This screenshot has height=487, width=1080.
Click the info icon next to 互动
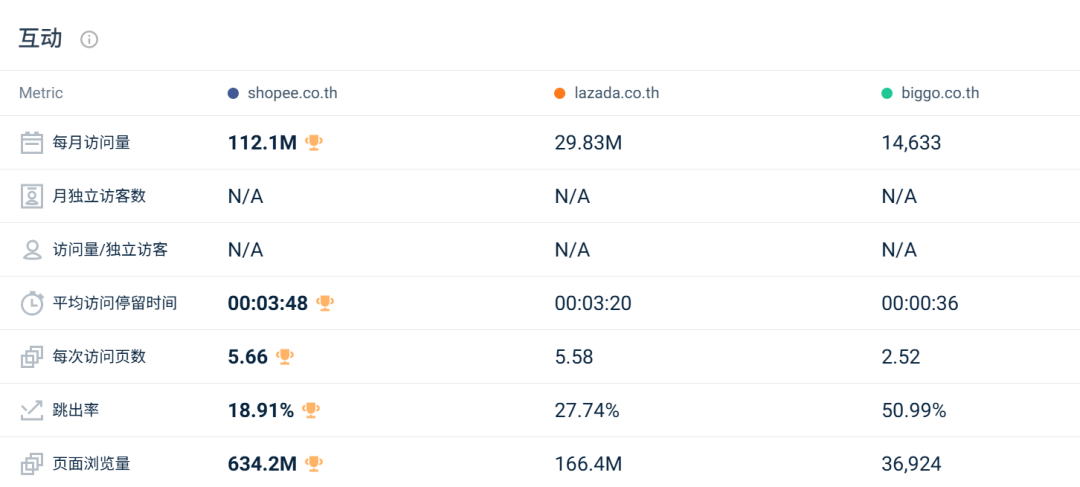click(89, 40)
